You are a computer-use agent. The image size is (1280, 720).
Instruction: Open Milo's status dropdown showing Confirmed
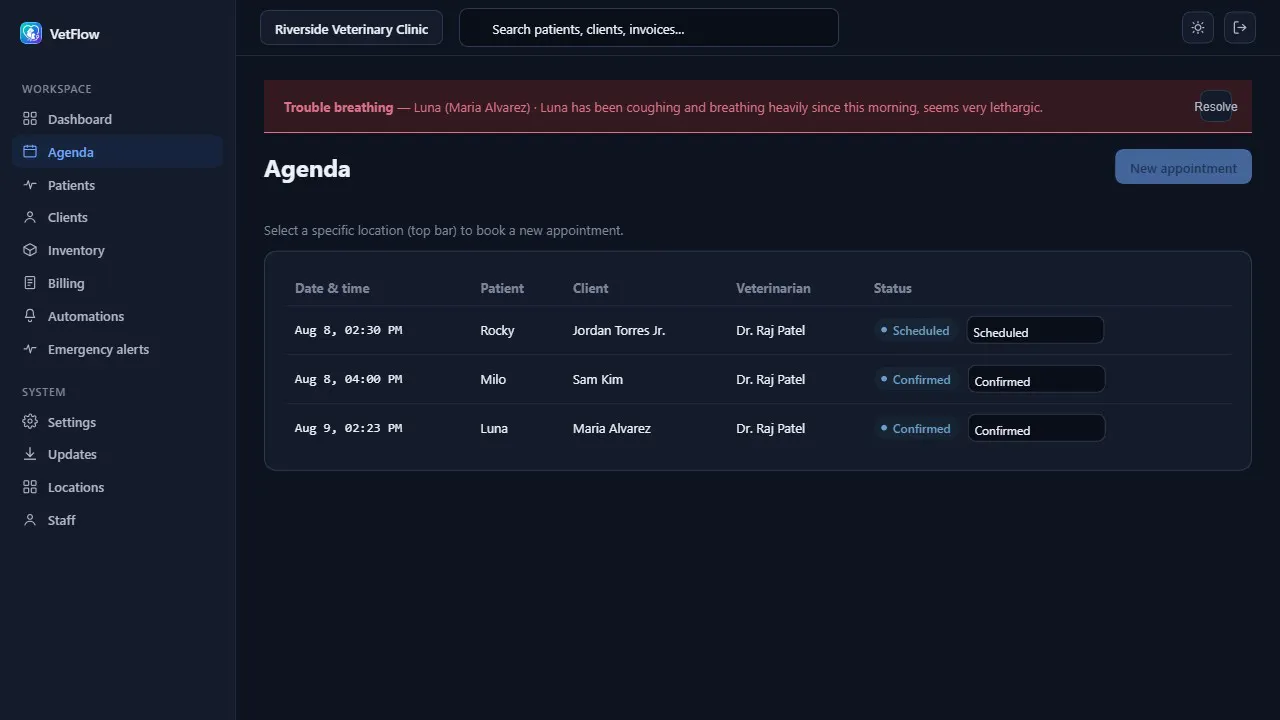[x=1035, y=379]
